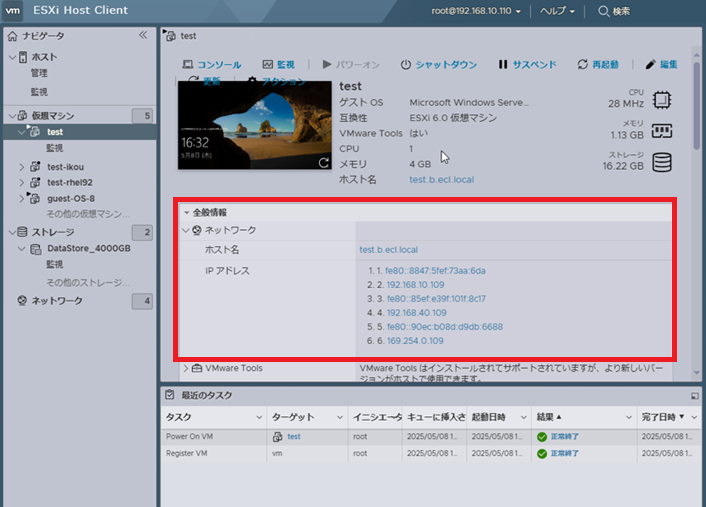Collapse the 全般情報 section

(x=187, y=213)
